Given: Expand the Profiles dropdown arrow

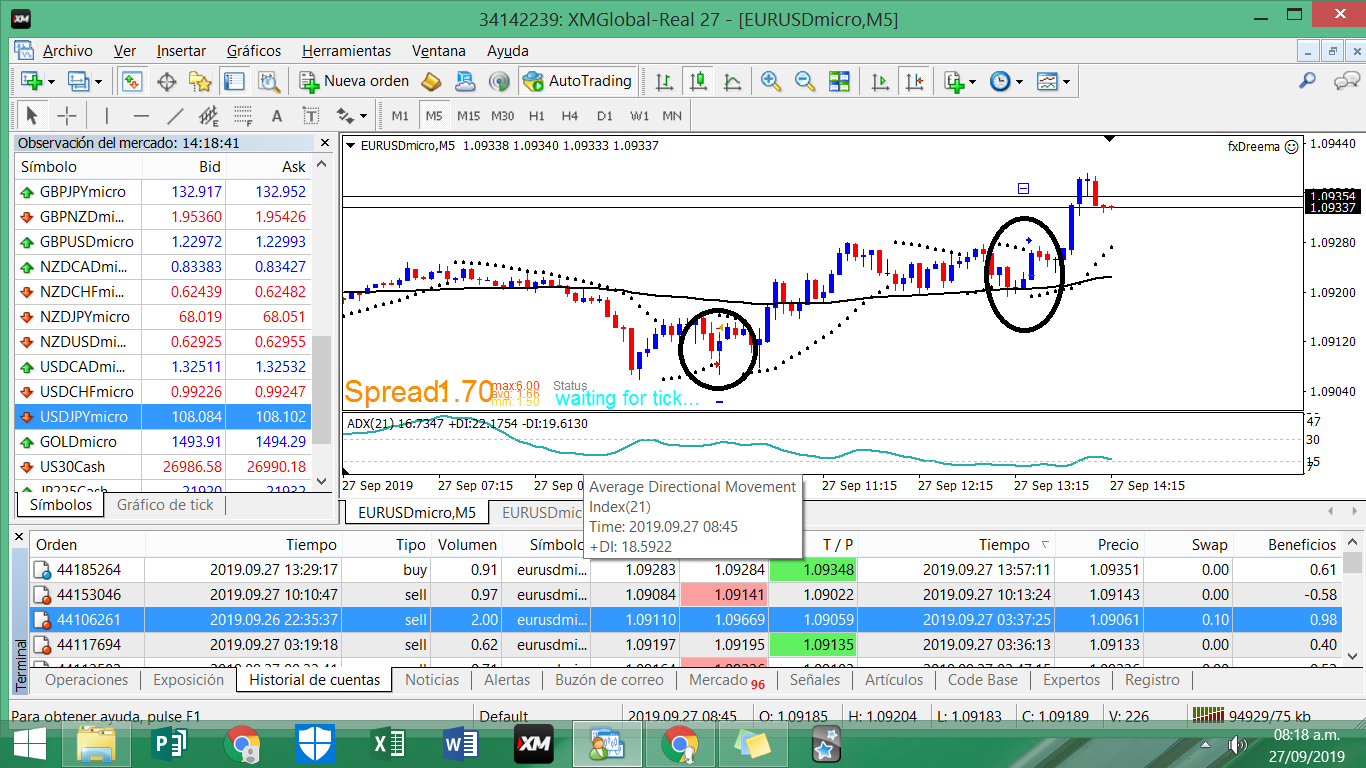Looking at the screenshot, I should point(98,82).
